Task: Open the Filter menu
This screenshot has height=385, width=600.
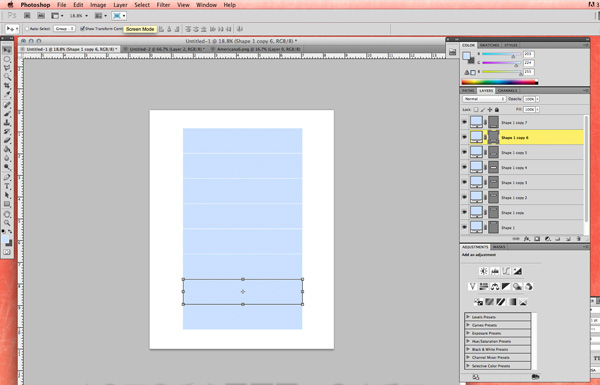Action: pyautogui.click(x=163, y=5)
